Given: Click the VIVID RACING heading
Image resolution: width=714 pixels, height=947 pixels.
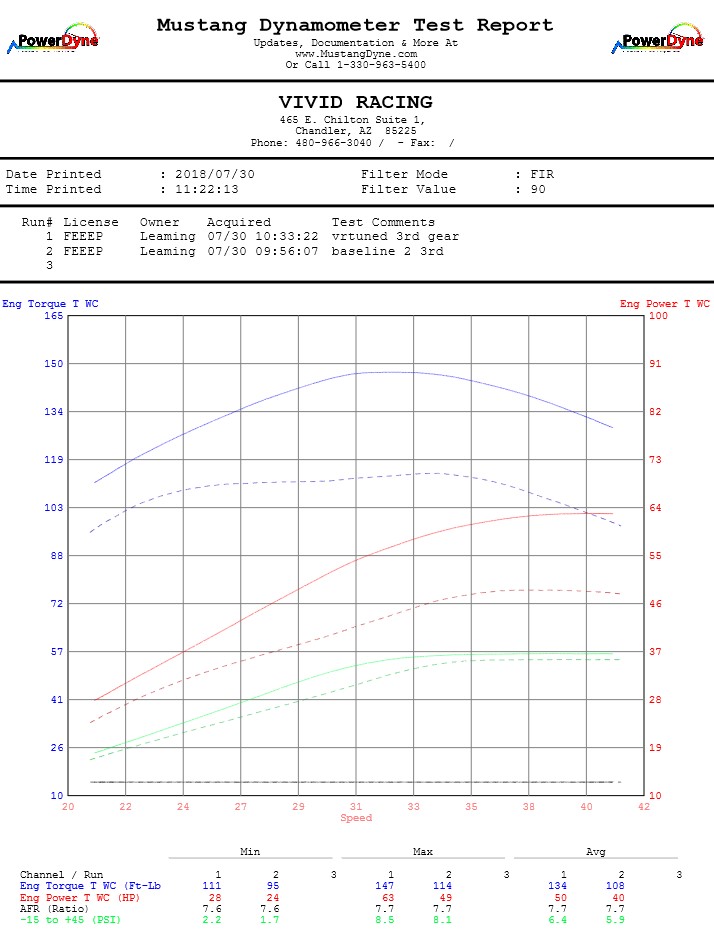Looking at the screenshot, I should 355,102.
